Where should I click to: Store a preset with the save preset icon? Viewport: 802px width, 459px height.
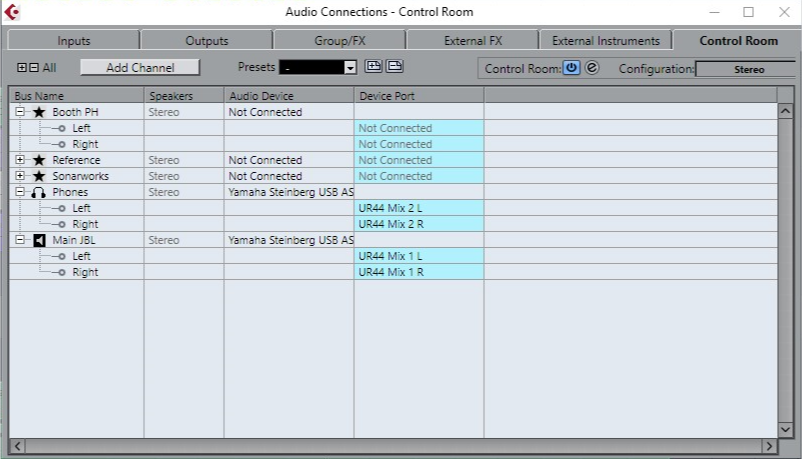click(373, 67)
